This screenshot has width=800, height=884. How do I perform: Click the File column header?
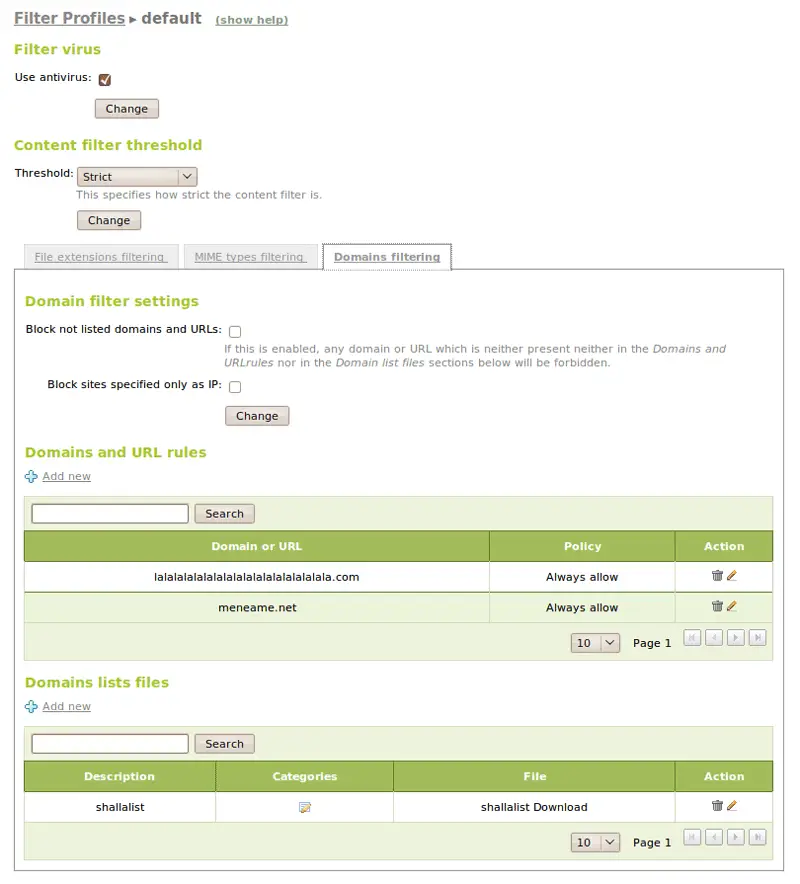[x=534, y=776]
